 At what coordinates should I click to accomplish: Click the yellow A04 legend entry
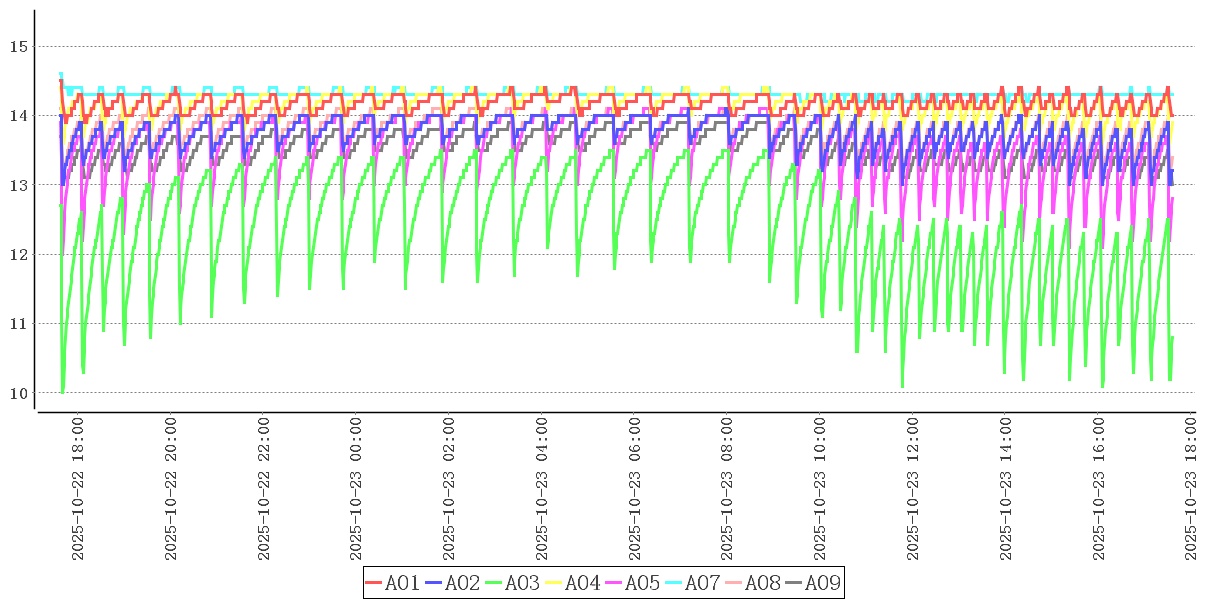click(x=582, y=583)
